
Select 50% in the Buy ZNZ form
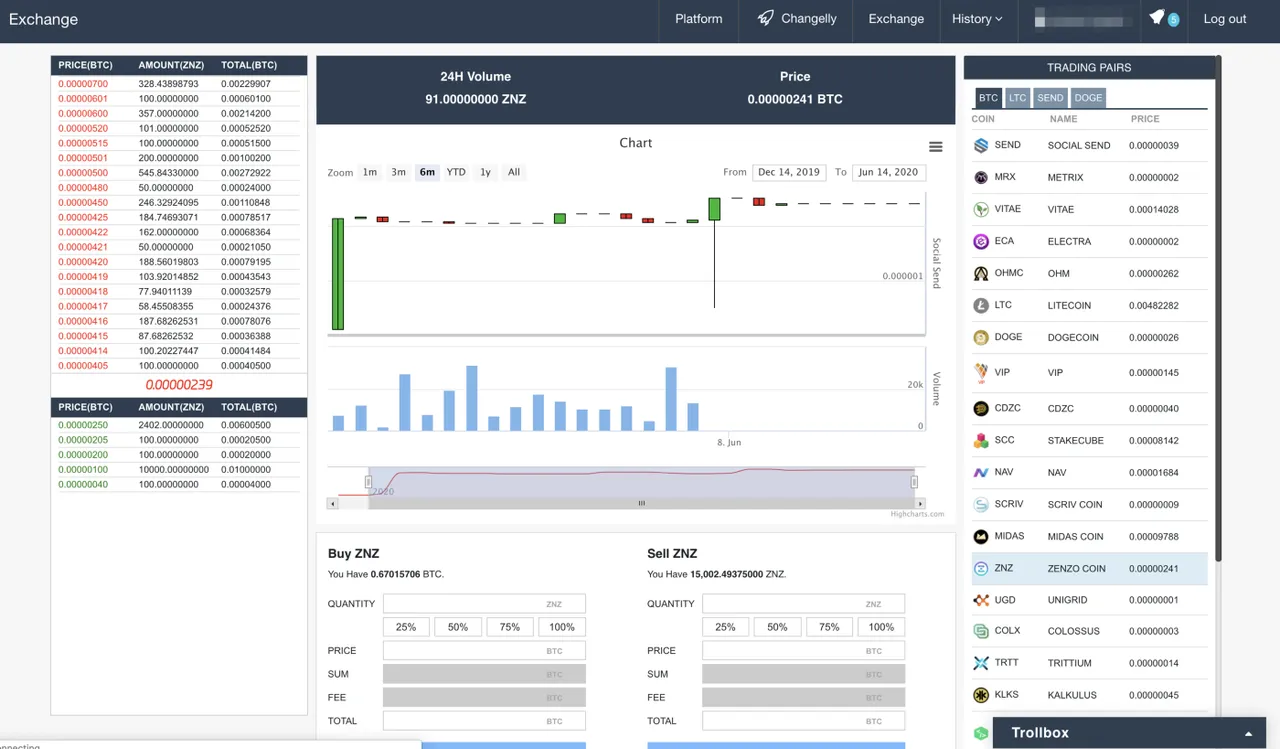pos(458,627)
